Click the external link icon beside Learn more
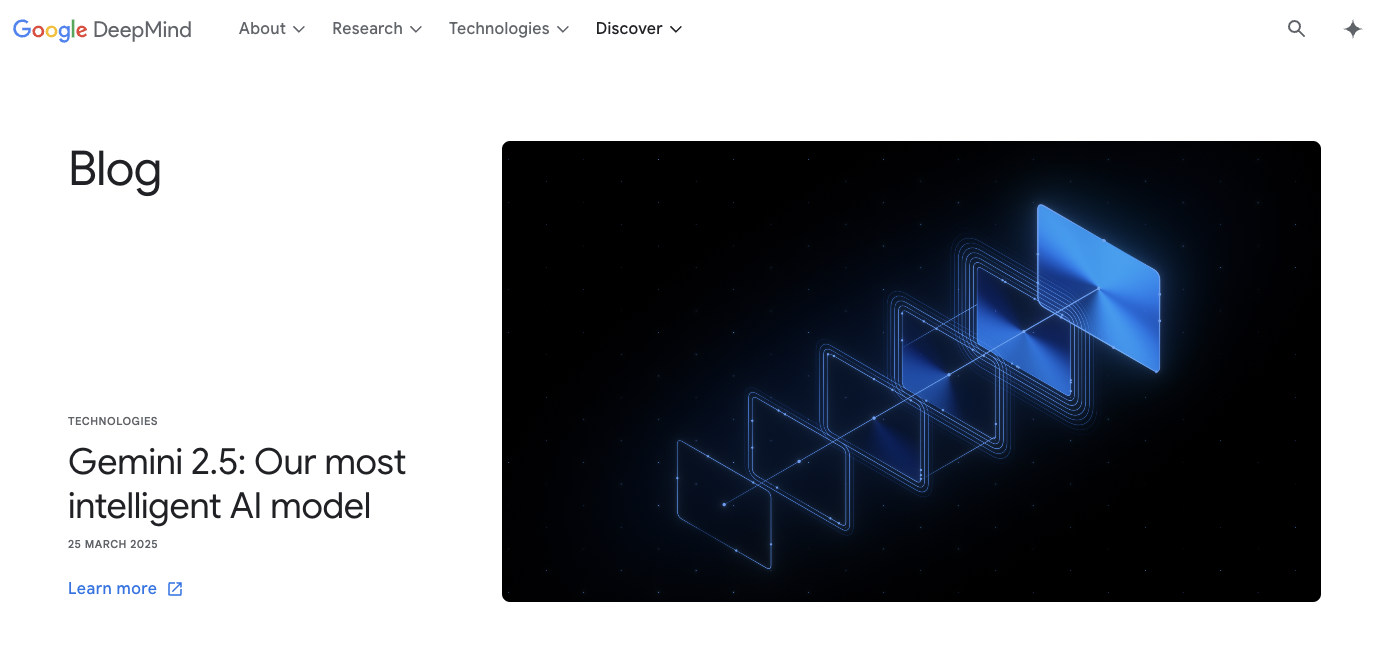 [x=175, y=588]
